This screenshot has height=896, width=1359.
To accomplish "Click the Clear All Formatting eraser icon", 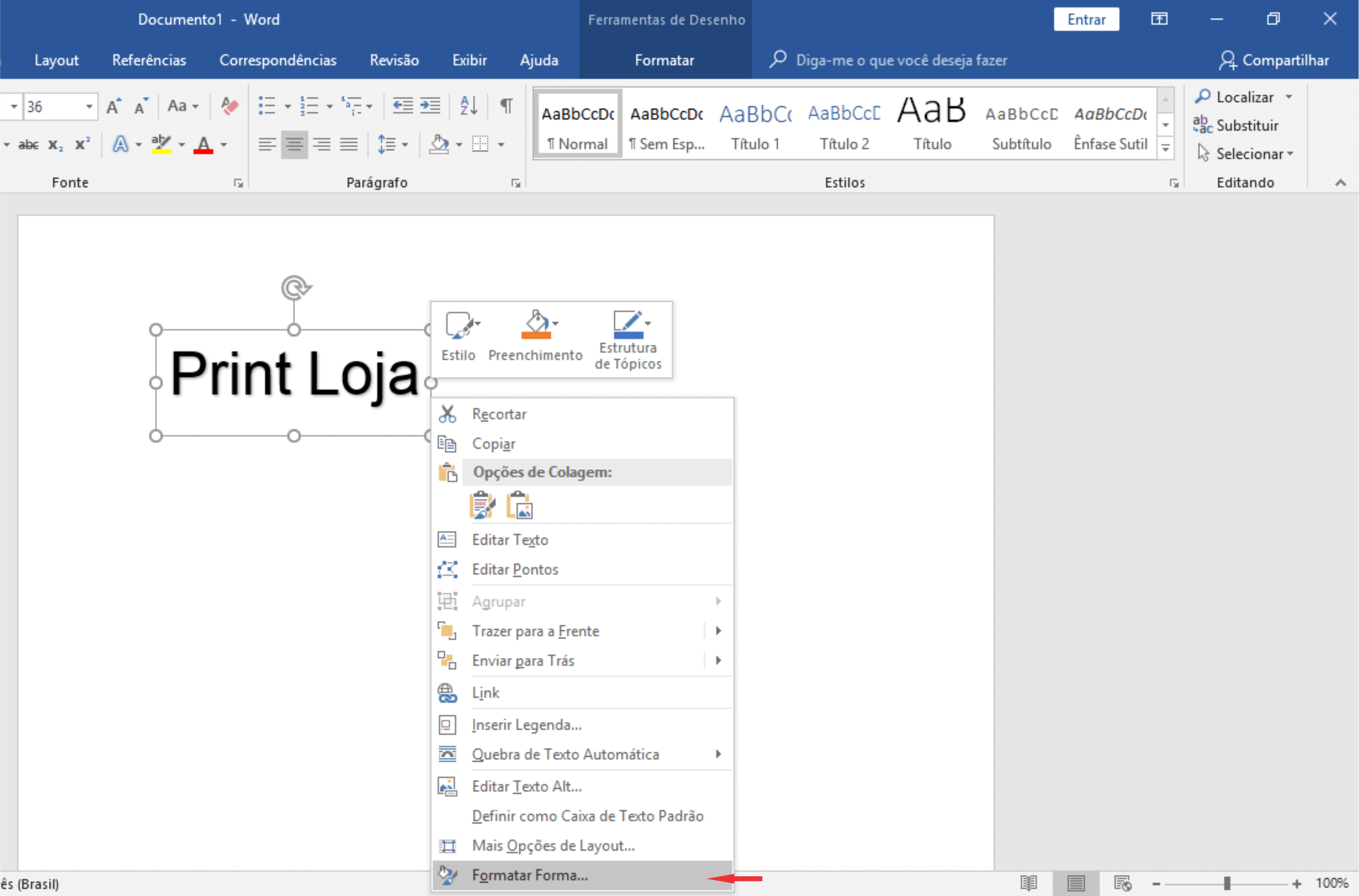I will click(230, 106).
